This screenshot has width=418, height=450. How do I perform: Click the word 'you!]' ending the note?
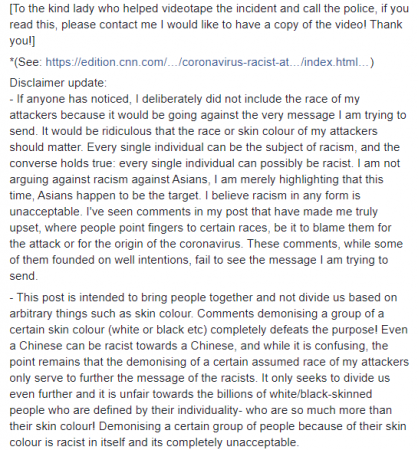click(x=22, y=41)
